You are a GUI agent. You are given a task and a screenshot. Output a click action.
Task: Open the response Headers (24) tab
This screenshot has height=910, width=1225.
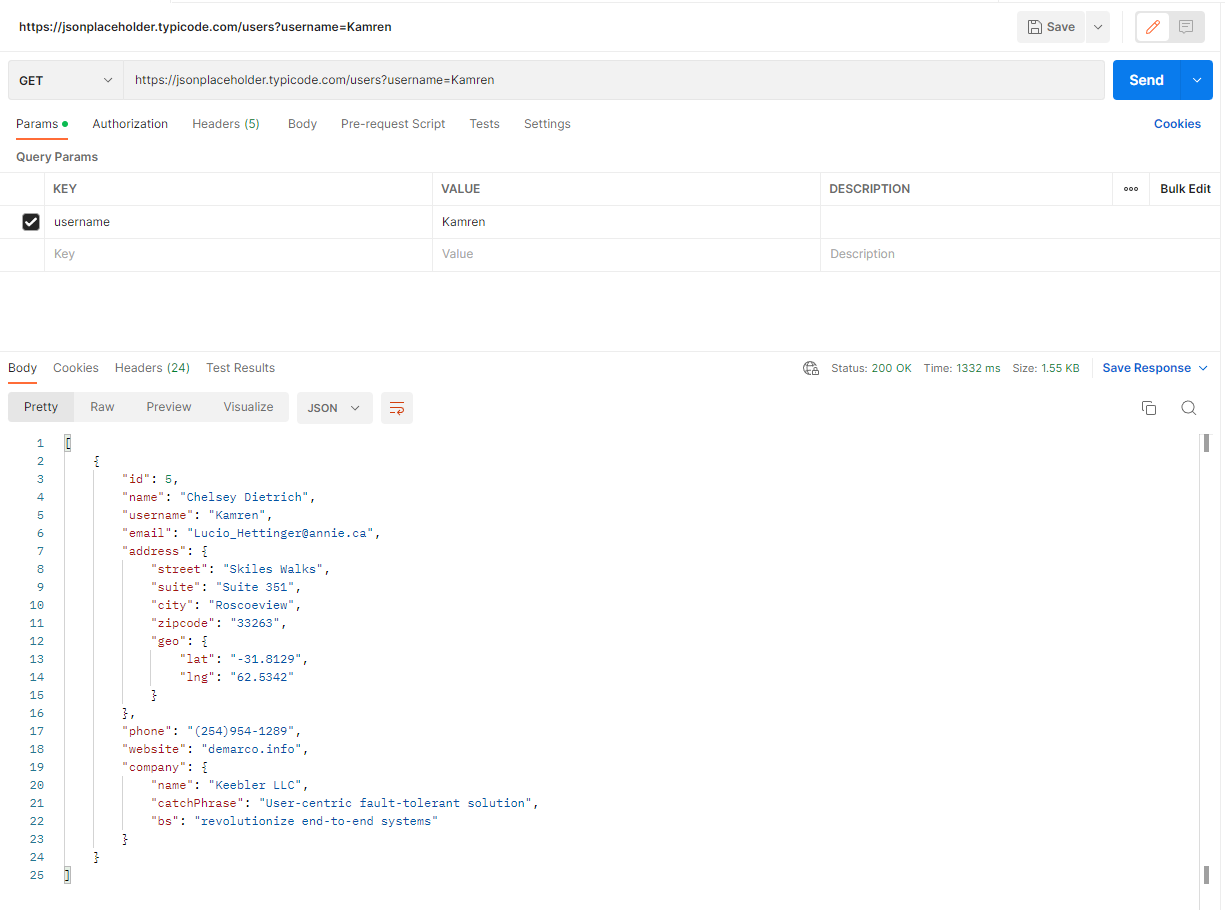(152, 368)
